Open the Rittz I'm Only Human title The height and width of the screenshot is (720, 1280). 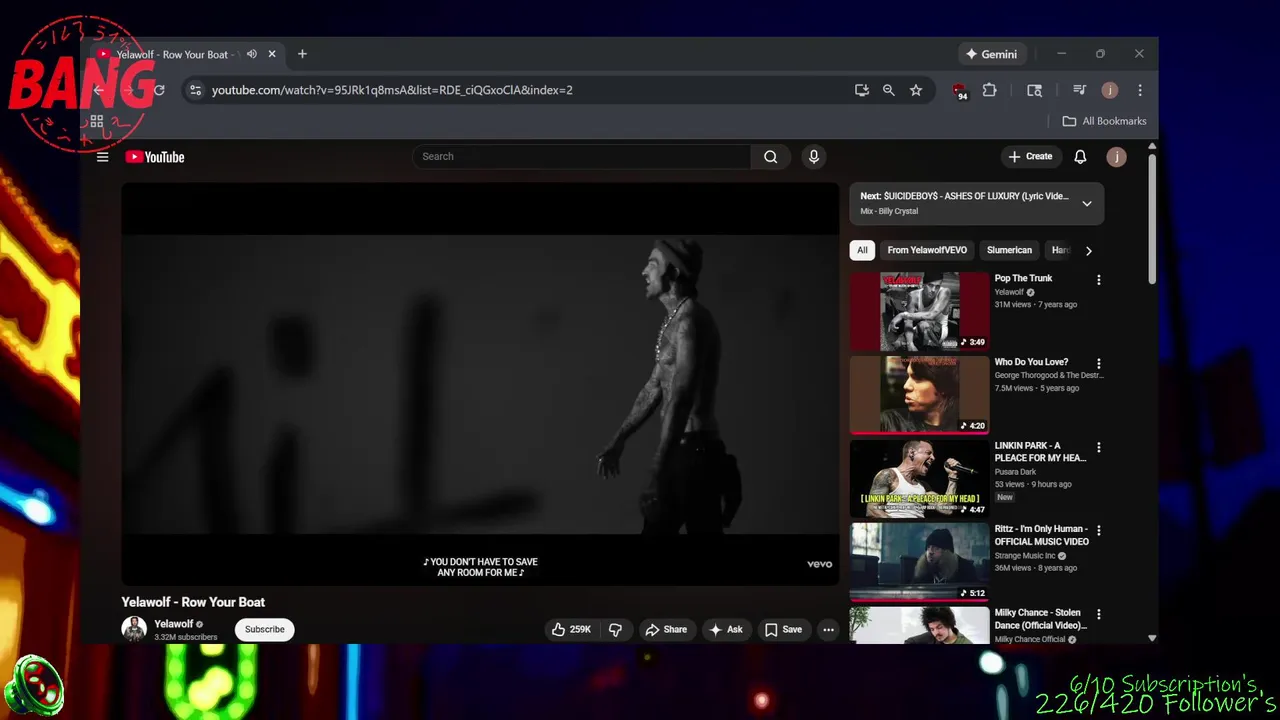pos(1041,535)
